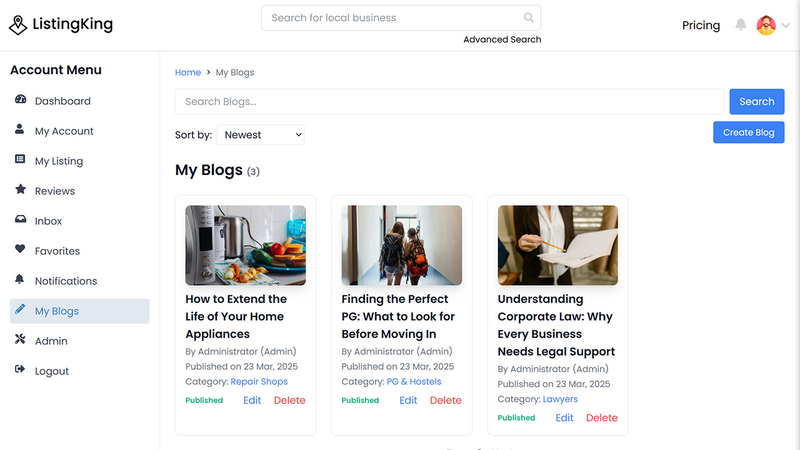The image size is (800, 450).
Task: Click the Inbox tray icon
Action: tap(20, 219)
